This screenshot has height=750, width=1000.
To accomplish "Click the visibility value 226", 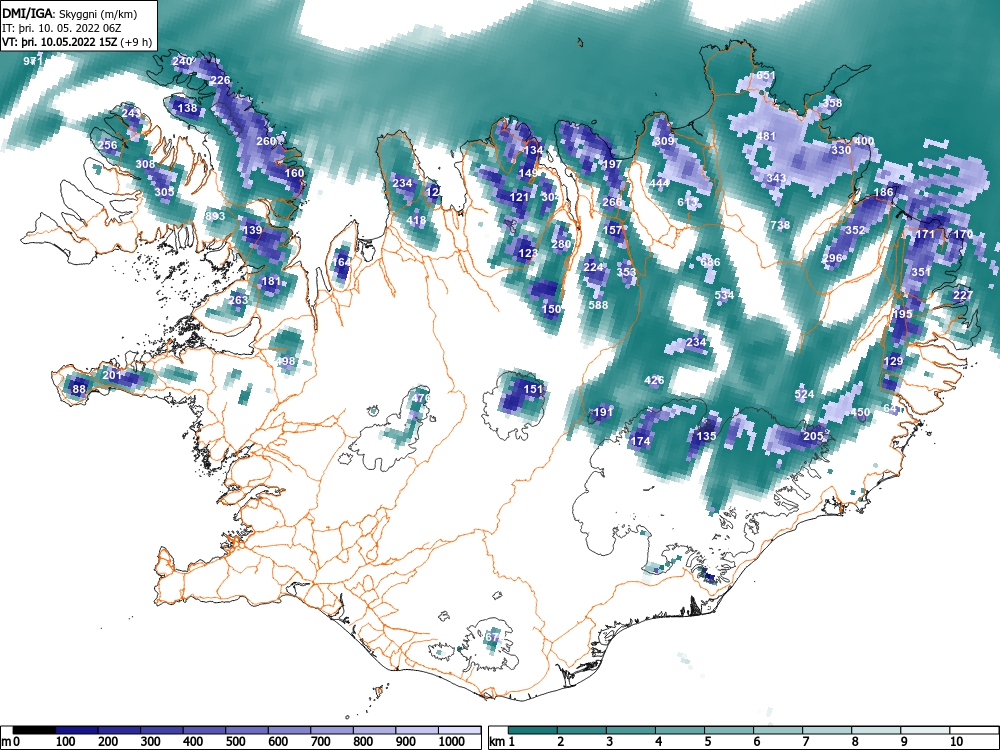I will [x=220, y=80].
